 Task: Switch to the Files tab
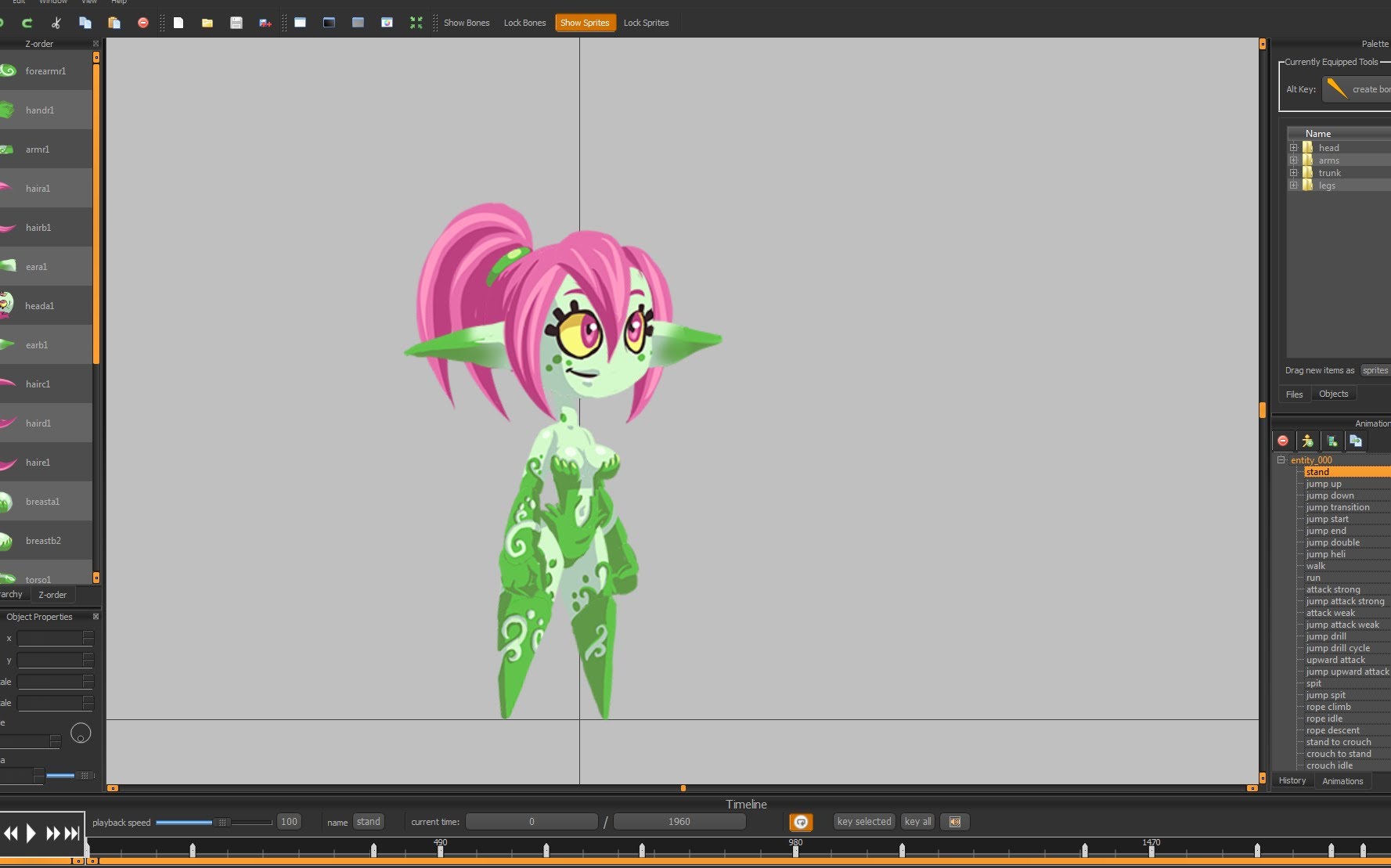[x=1294, y=394]
